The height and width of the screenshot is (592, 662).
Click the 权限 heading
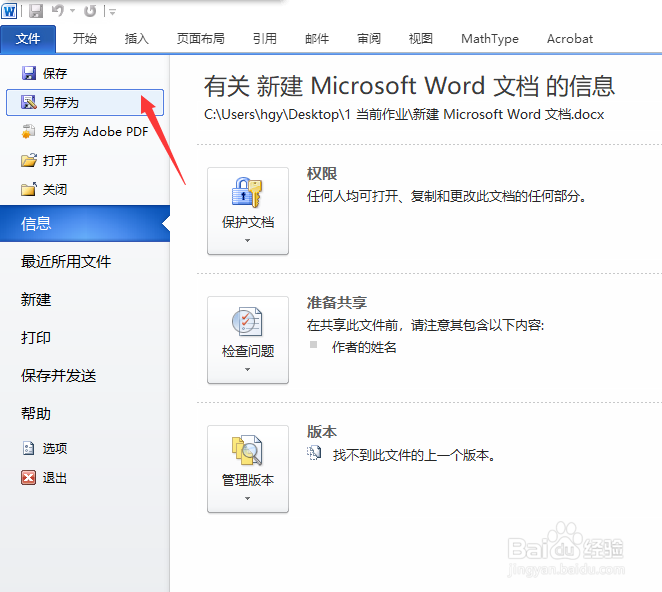(x=322, y=174)
